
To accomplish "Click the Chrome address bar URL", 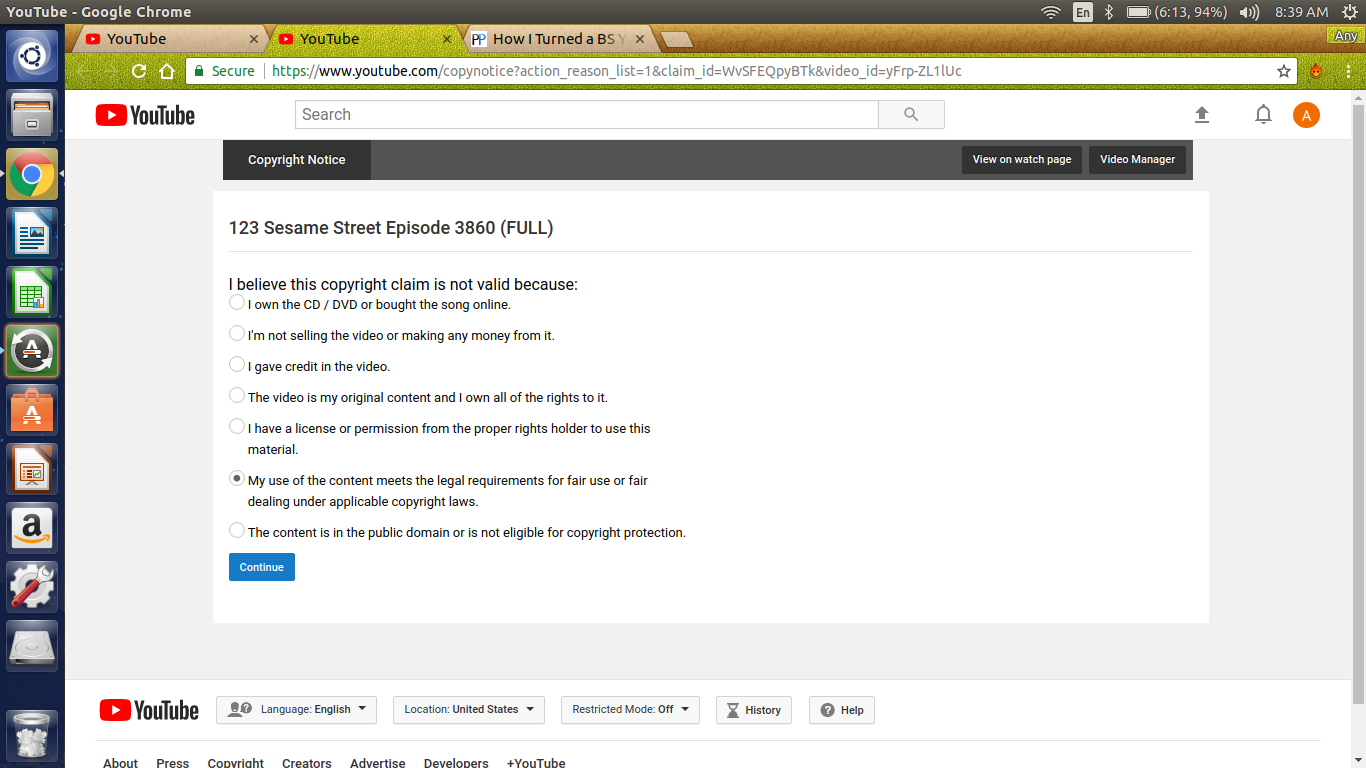I will point(617,71).
